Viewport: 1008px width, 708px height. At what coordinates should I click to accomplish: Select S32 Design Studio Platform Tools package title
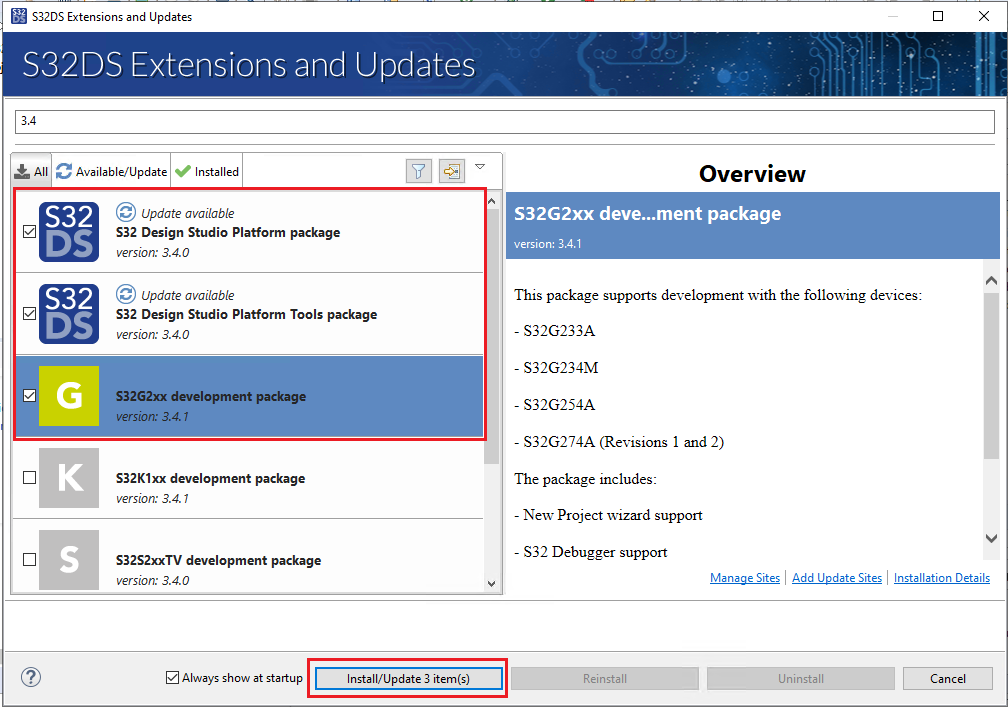click(x=246, y=314)
